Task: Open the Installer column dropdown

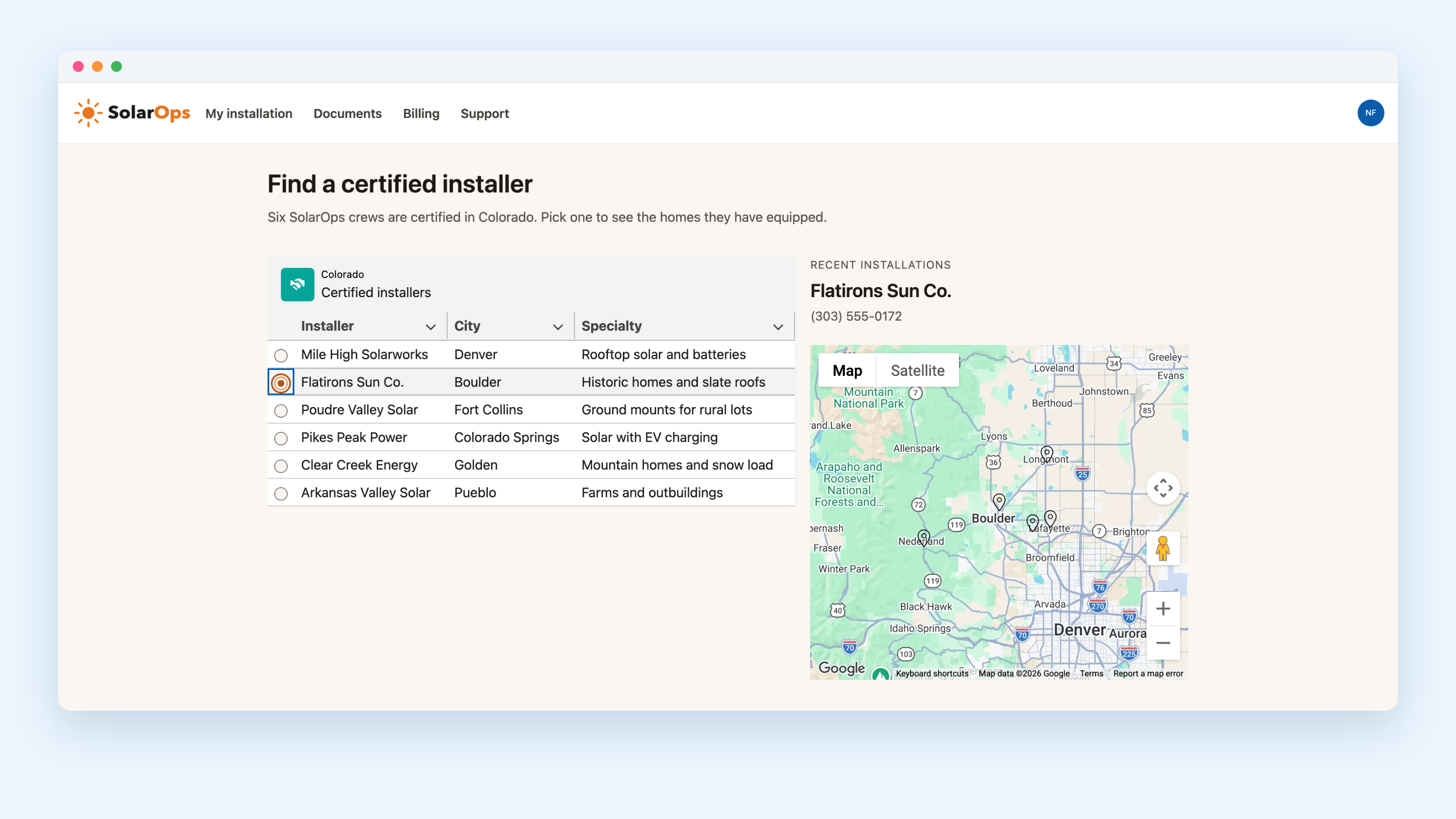Action: point(431,327)
